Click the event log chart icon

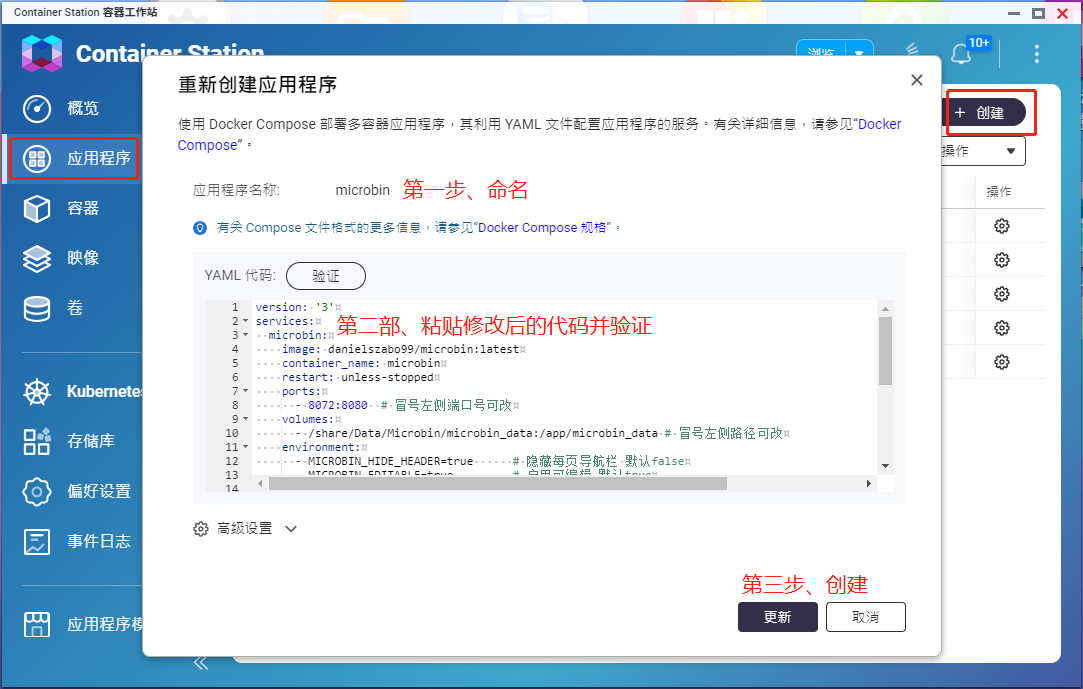pyautogui.click(x=37, y=542)
